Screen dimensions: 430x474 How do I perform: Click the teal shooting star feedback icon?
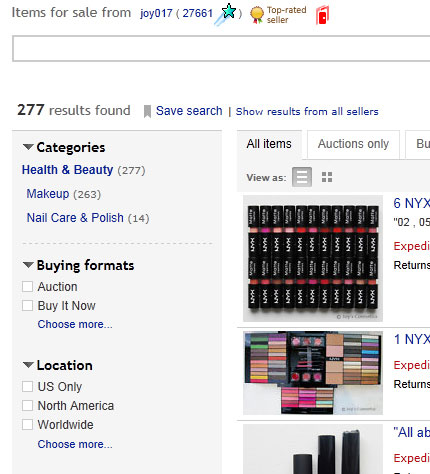coord(225,14)
